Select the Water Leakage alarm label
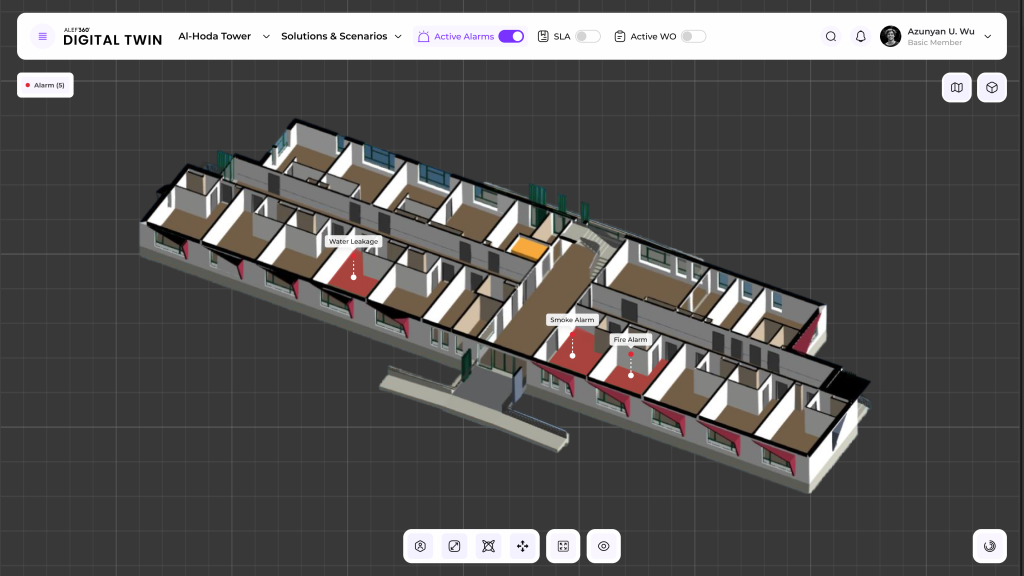1024x576 pixels. click(353, 241)
